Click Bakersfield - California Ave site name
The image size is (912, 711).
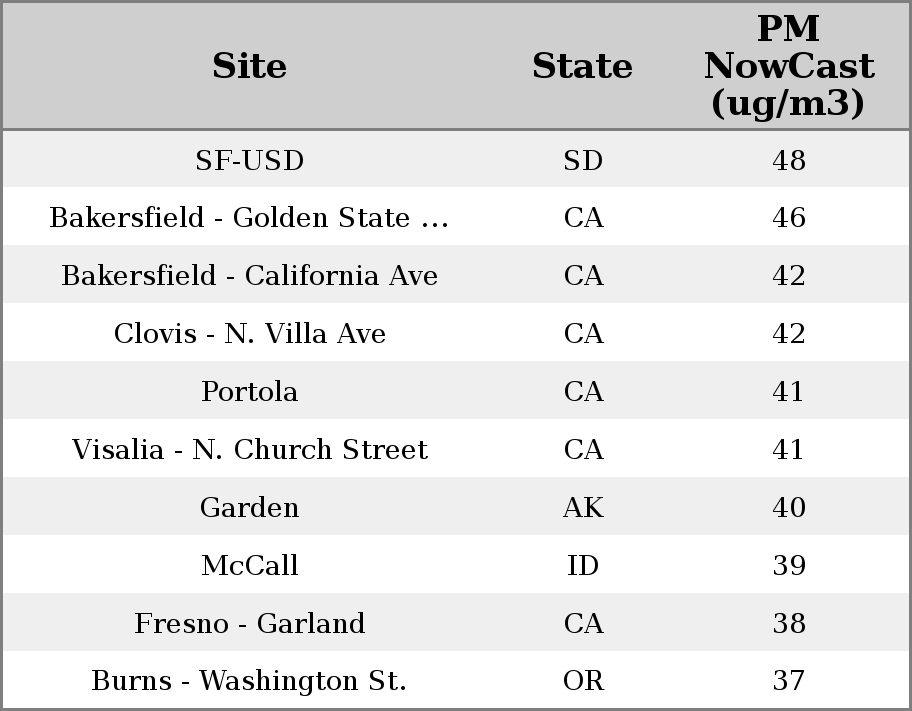[x=249, y=276]
